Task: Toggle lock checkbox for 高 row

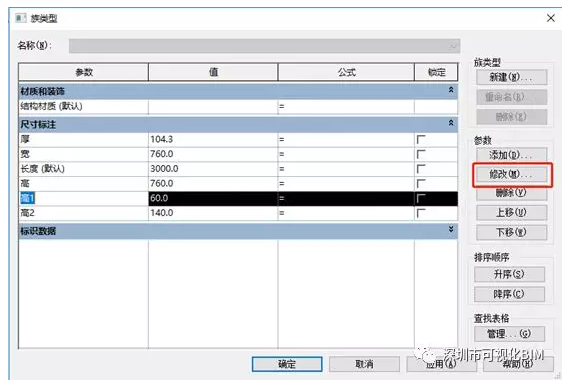Action: click(x=421, y=184)
